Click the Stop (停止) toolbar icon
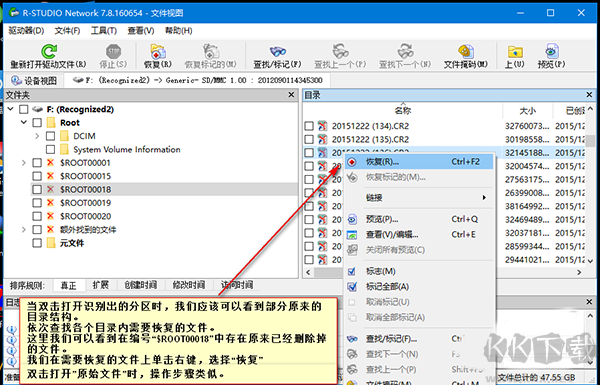 113,51
